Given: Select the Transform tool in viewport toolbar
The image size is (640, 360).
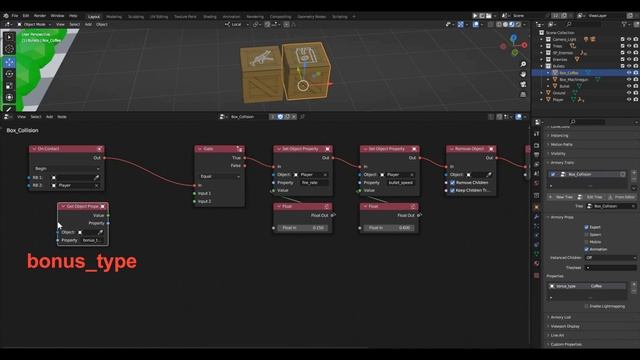Looking at the screenshot, I should point(9,98).
